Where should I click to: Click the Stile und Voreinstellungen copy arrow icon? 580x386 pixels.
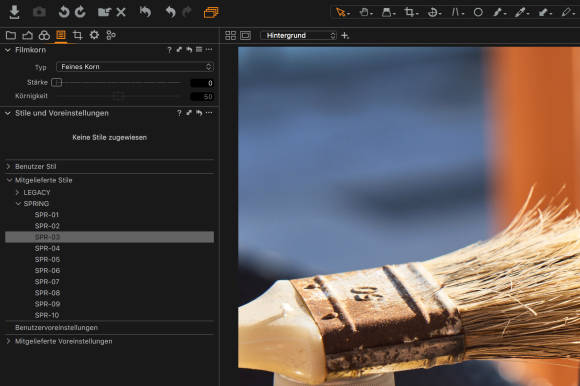(x=189, y=113)
